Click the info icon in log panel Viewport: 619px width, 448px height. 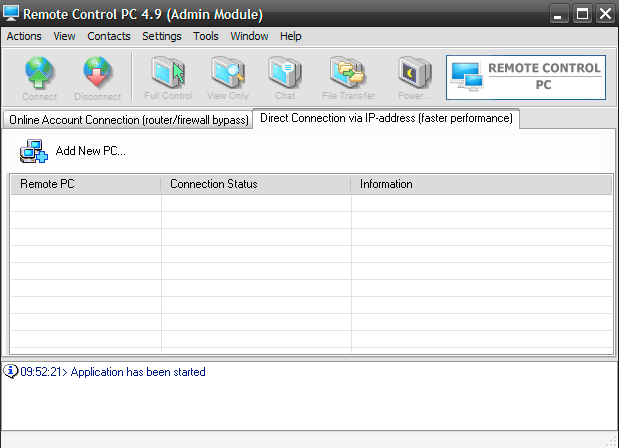click(x=10, y=371)
